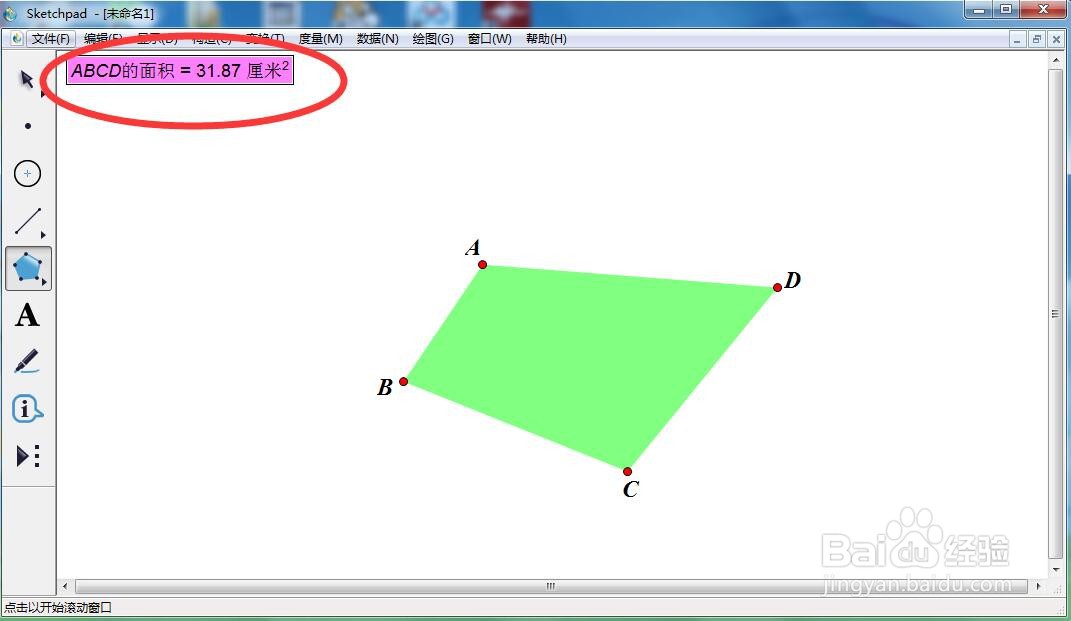Close the inner document window

click(1056, 40)
